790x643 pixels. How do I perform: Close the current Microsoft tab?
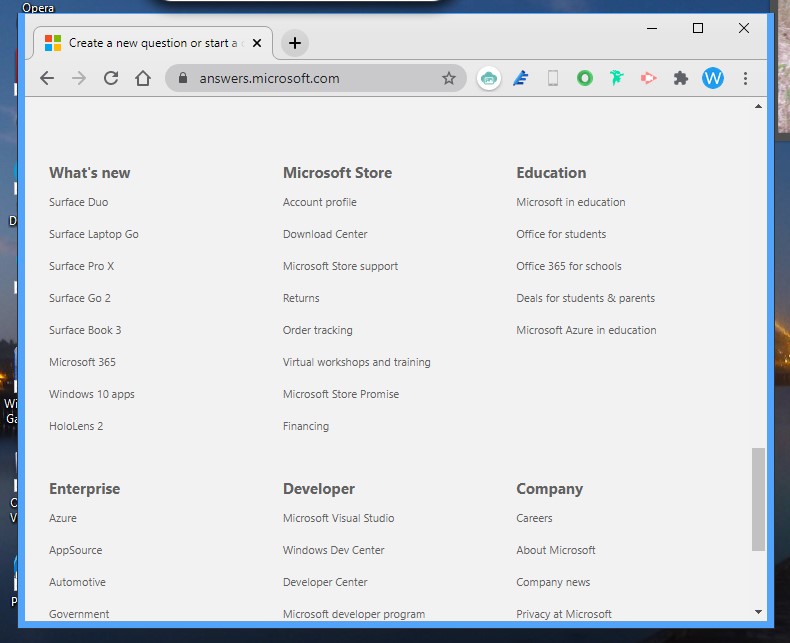click(257, 43)
